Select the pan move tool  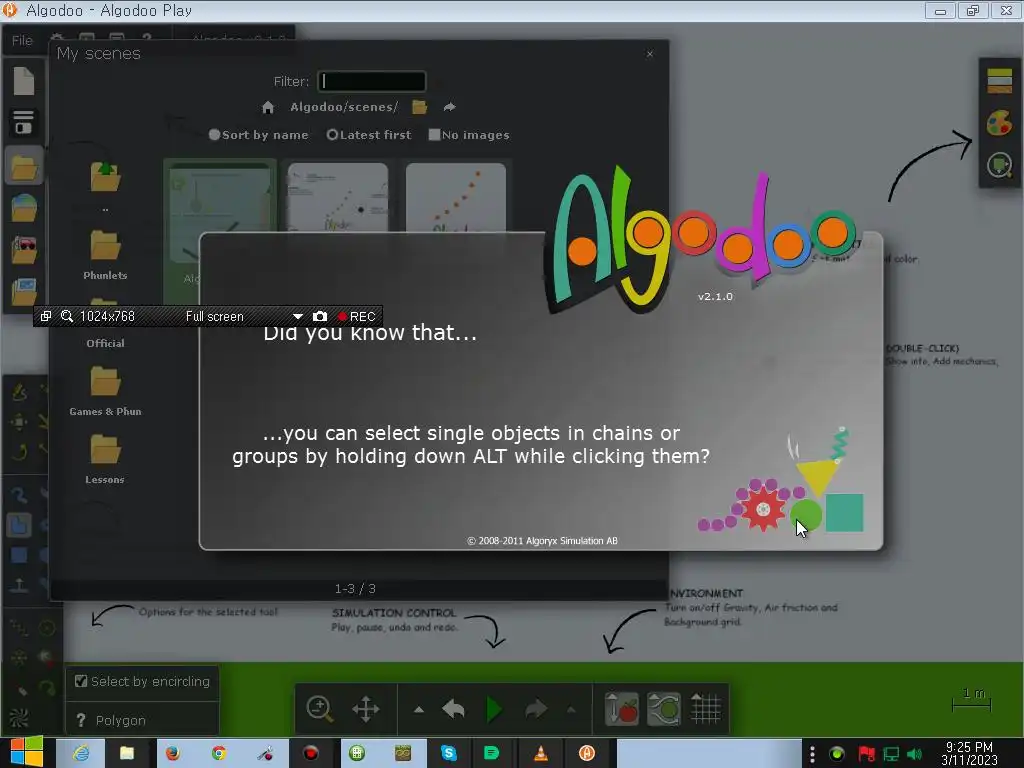coord(366,709)
